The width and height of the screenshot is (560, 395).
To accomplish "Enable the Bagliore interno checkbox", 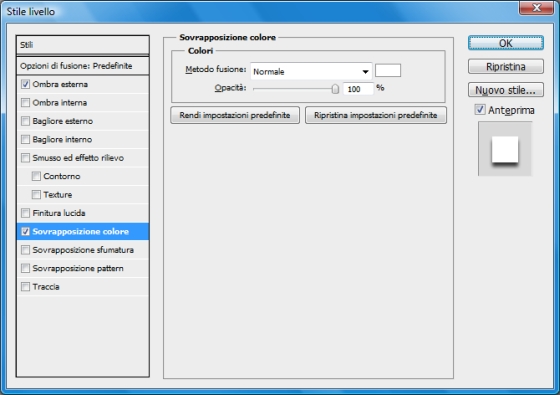I will [x=25, y=139].
